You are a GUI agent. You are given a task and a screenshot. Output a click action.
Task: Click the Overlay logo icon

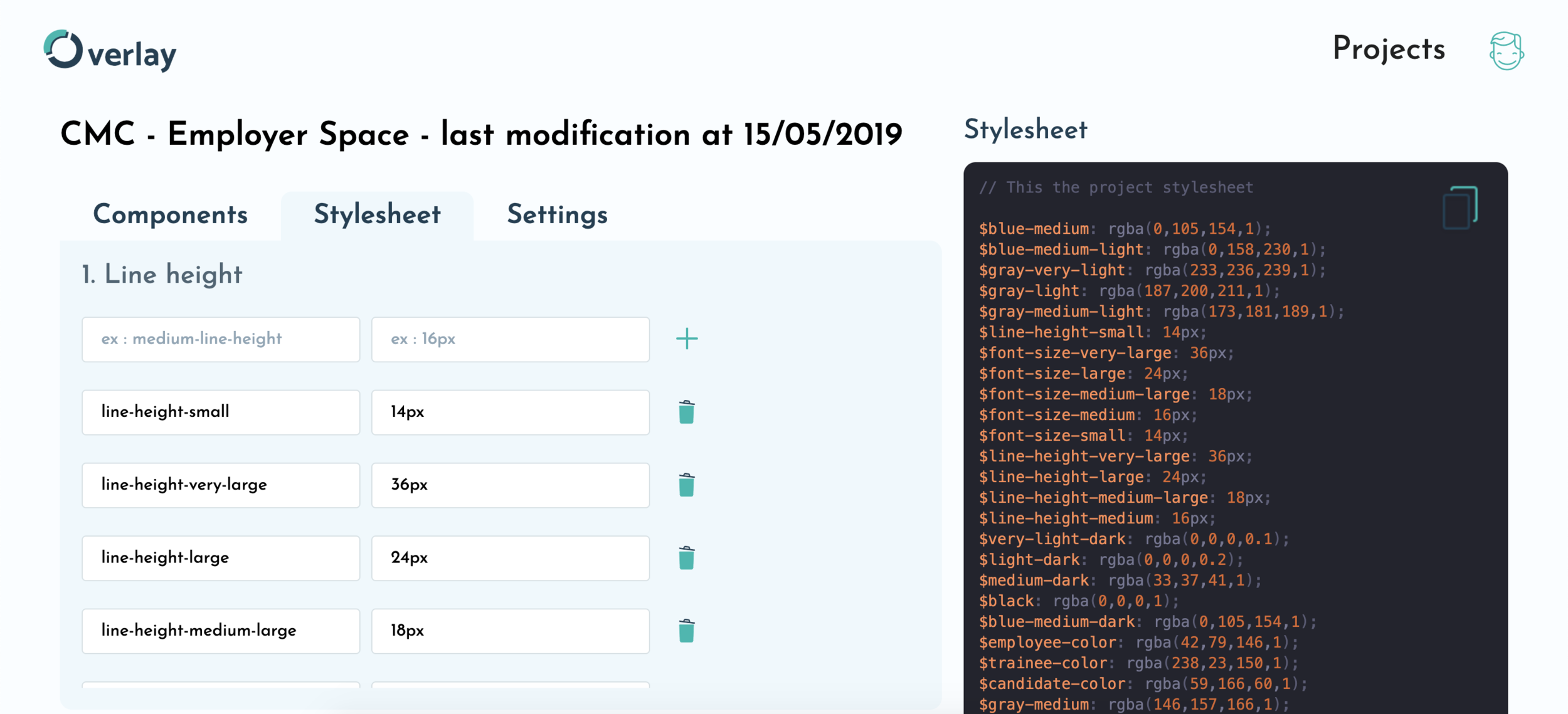(x=63, y=49)
